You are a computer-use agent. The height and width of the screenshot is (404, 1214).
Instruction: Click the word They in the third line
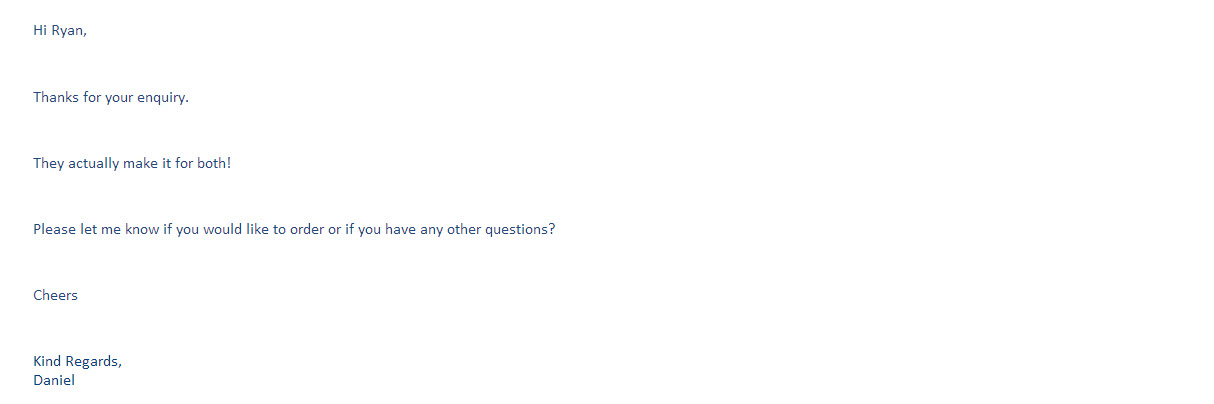tap(48, 163)
